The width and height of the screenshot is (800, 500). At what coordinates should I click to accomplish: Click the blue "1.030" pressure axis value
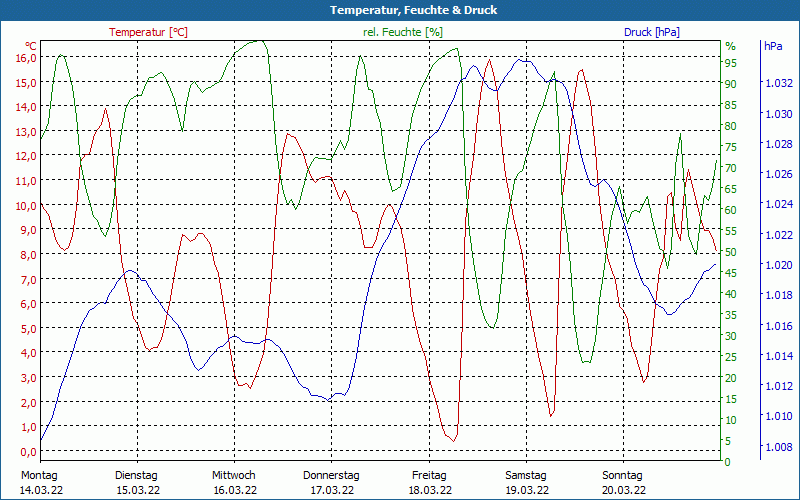pyautogui.click(x=779, y=114)
